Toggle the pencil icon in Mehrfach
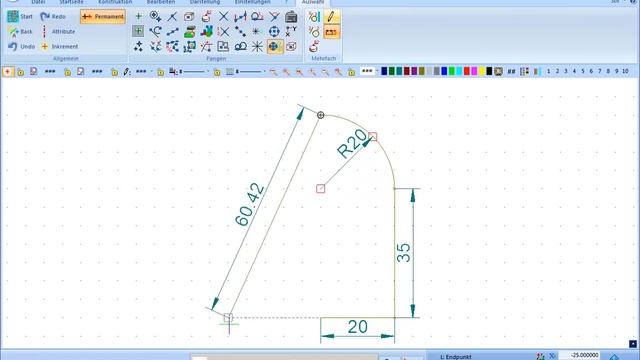Image resolution: width=640 pixels, height=360 pixels. coord(331,17)
